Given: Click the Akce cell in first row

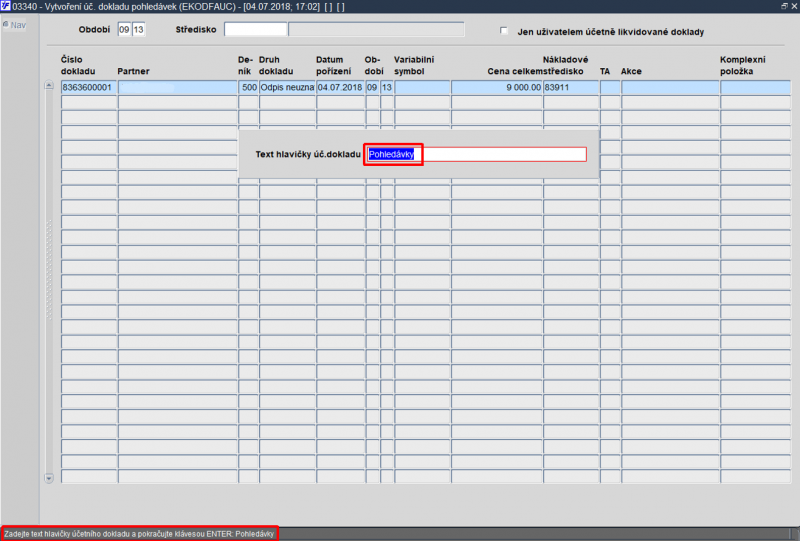Looking at the screenshot, I should pos(670,87).
